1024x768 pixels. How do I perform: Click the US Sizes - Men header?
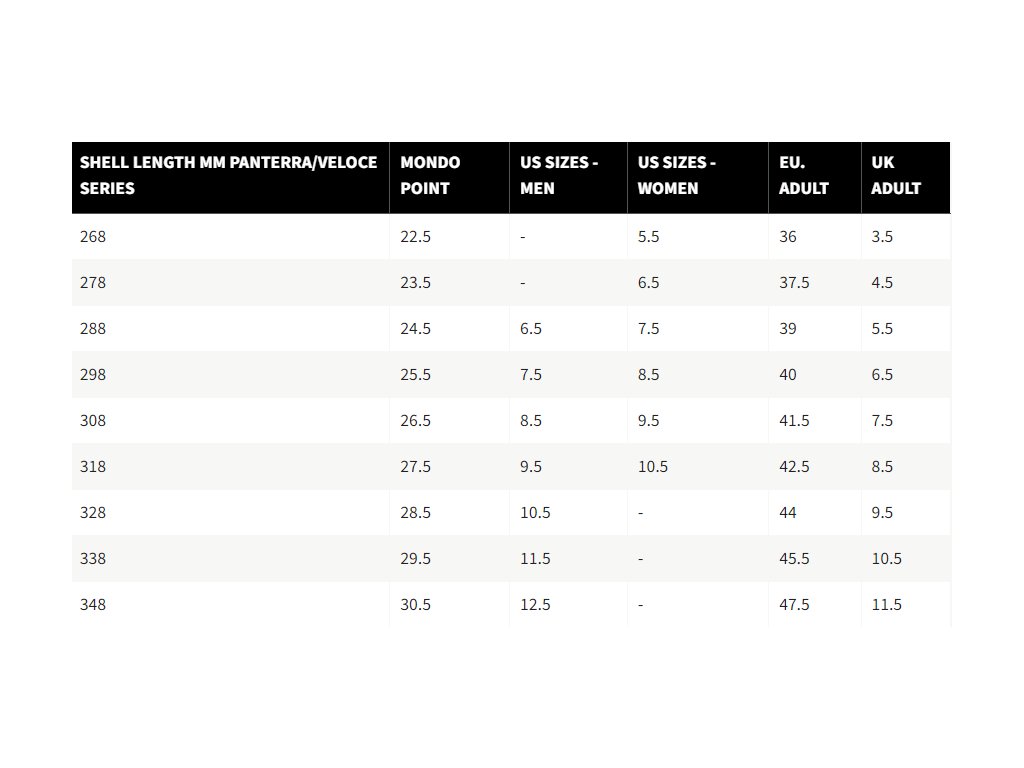558,175
